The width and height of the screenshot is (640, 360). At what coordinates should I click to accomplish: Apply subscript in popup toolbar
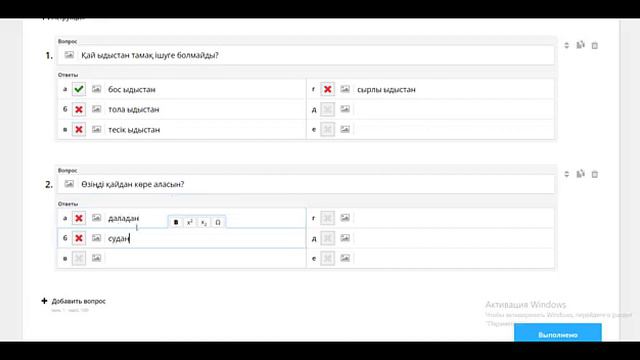[x=204, y=222]
